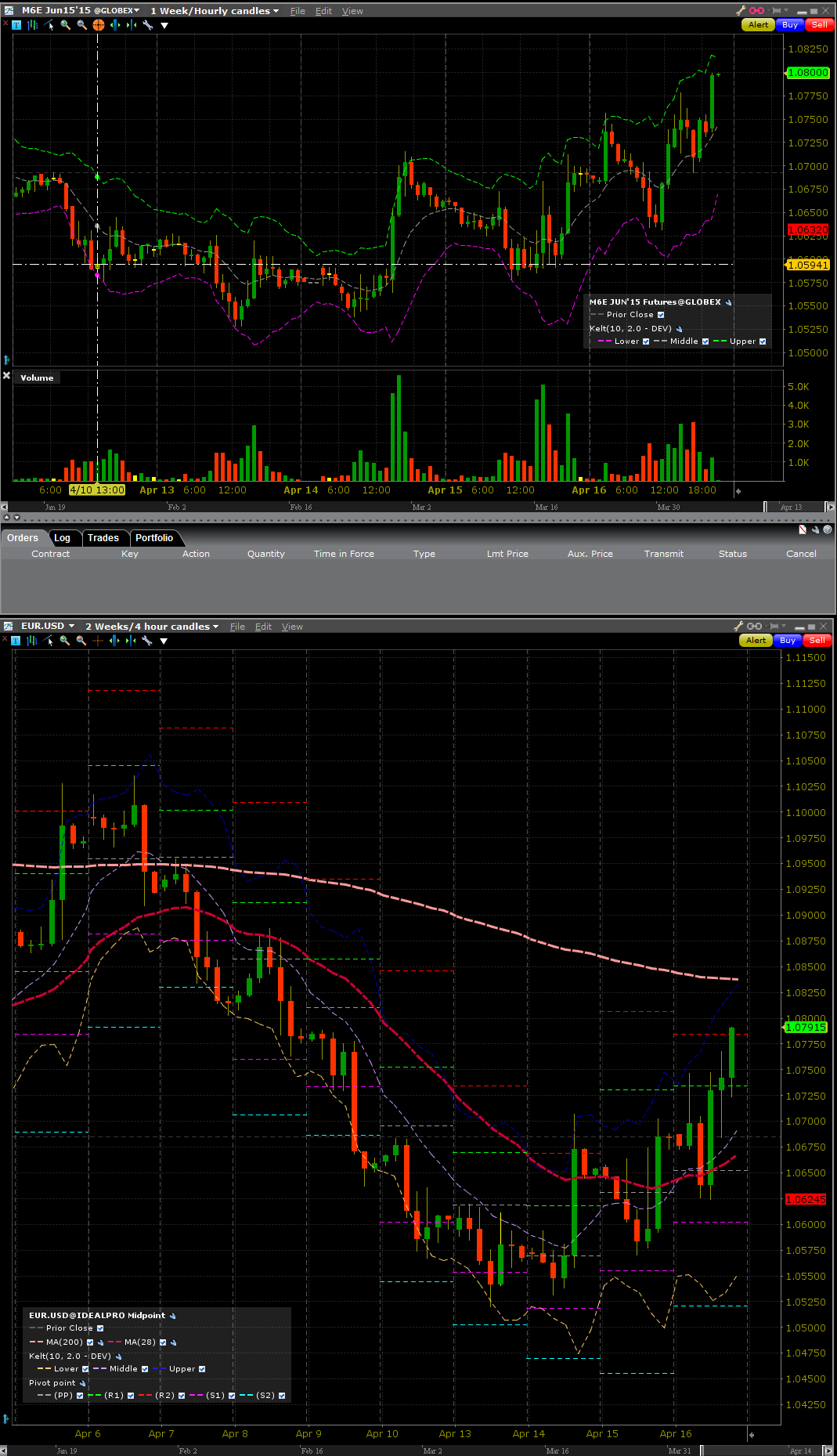The height and width of the screenshot is (1456, 837).
Task: Uncheck Kelt Upper band in M6E legend
Action: [763, 341]
